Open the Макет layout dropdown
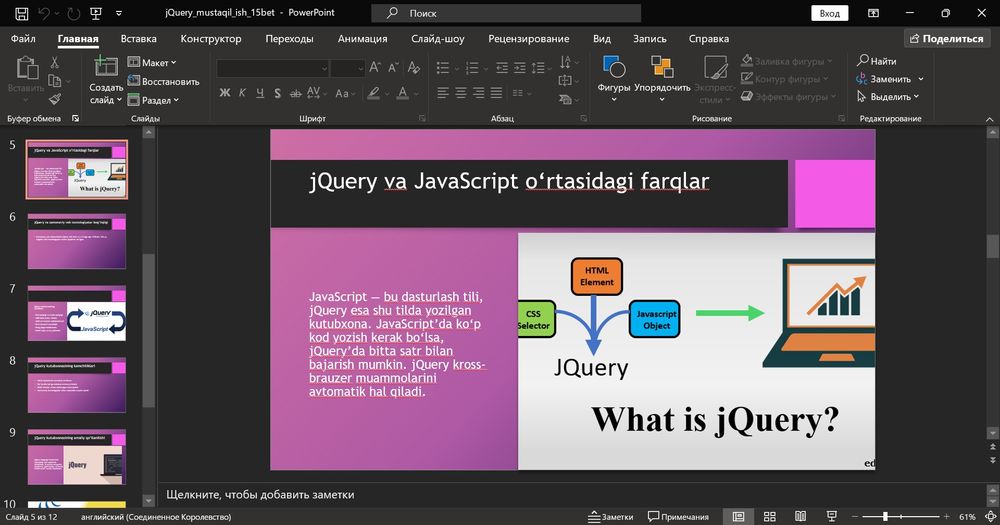Viewport: 1000px width, 525px height. (152, 63)
